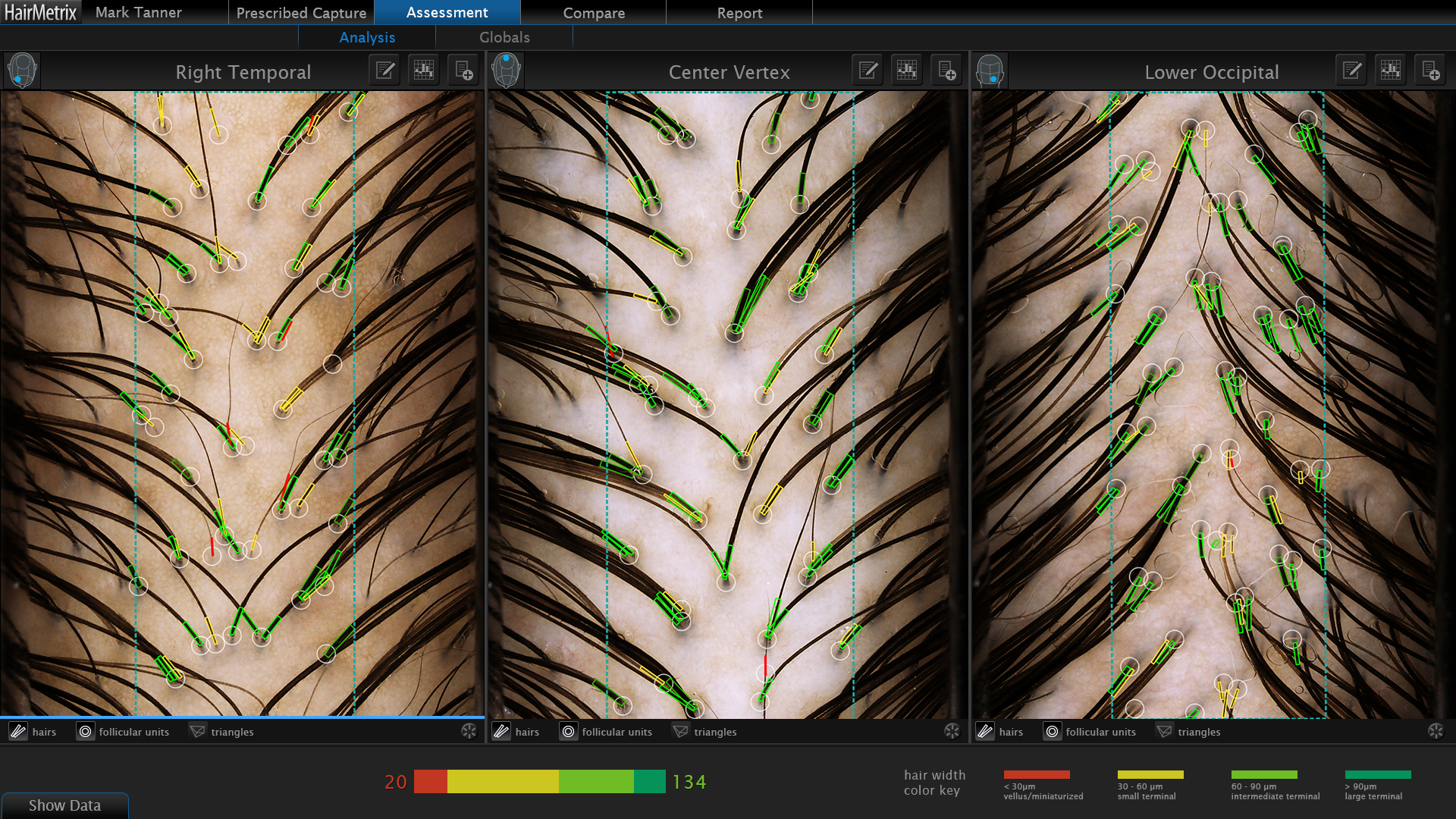
Task: Select the Assessment tab
Action: coord(447,12)
